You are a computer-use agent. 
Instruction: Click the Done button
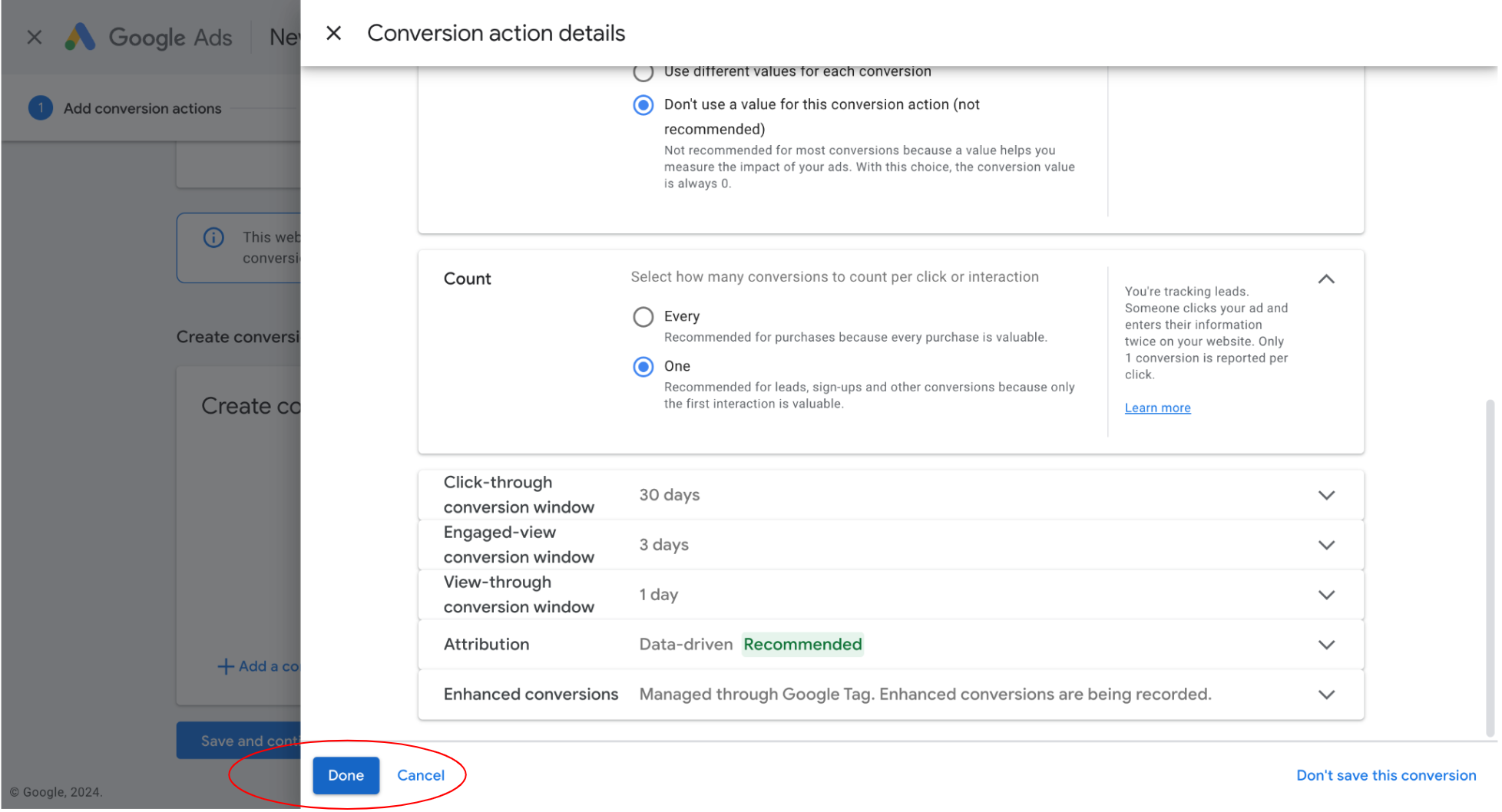(x=346, y=776)
